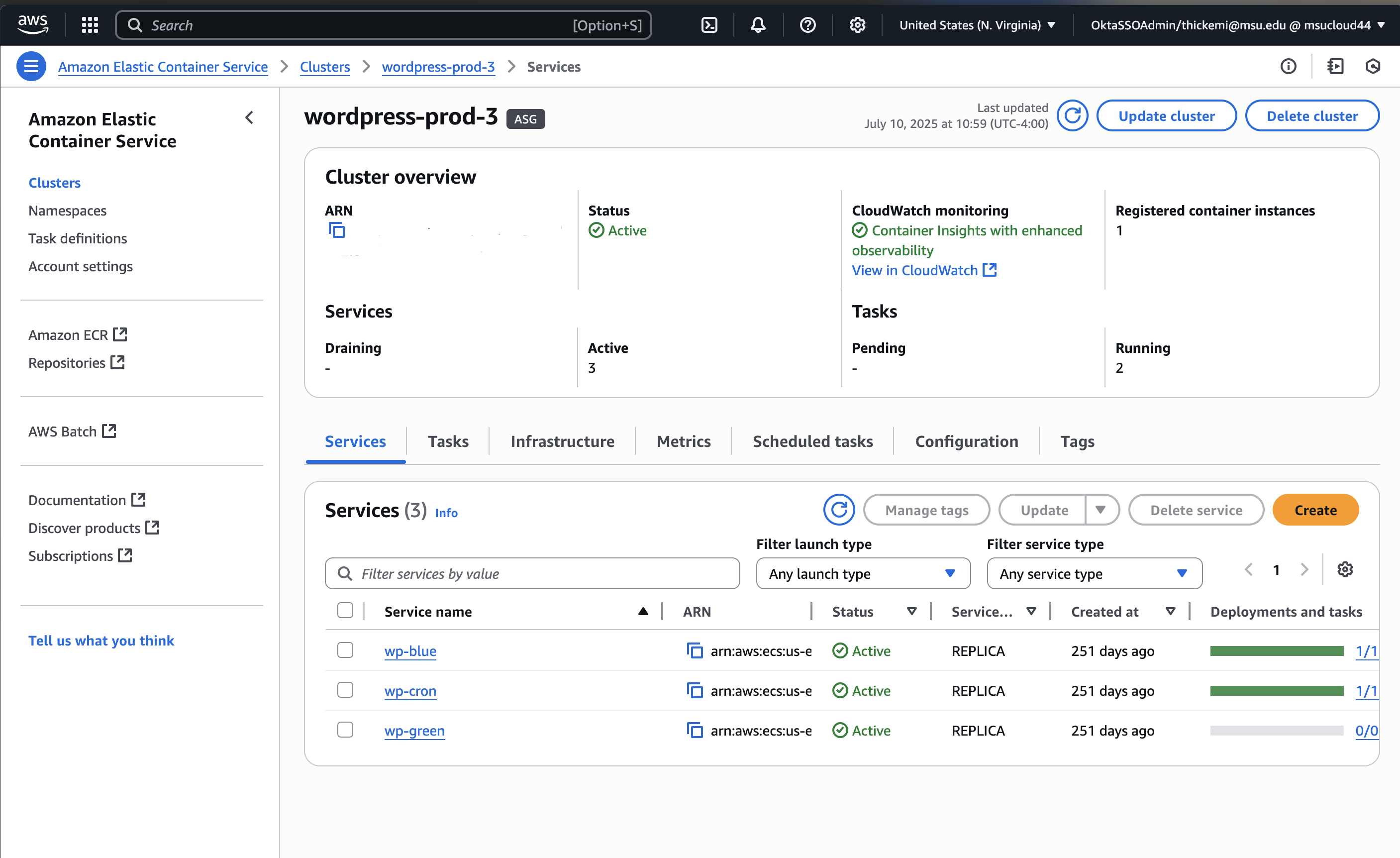Open the AWS services grid menu
Screen dimensions: 1400x858
coord(90,24)
